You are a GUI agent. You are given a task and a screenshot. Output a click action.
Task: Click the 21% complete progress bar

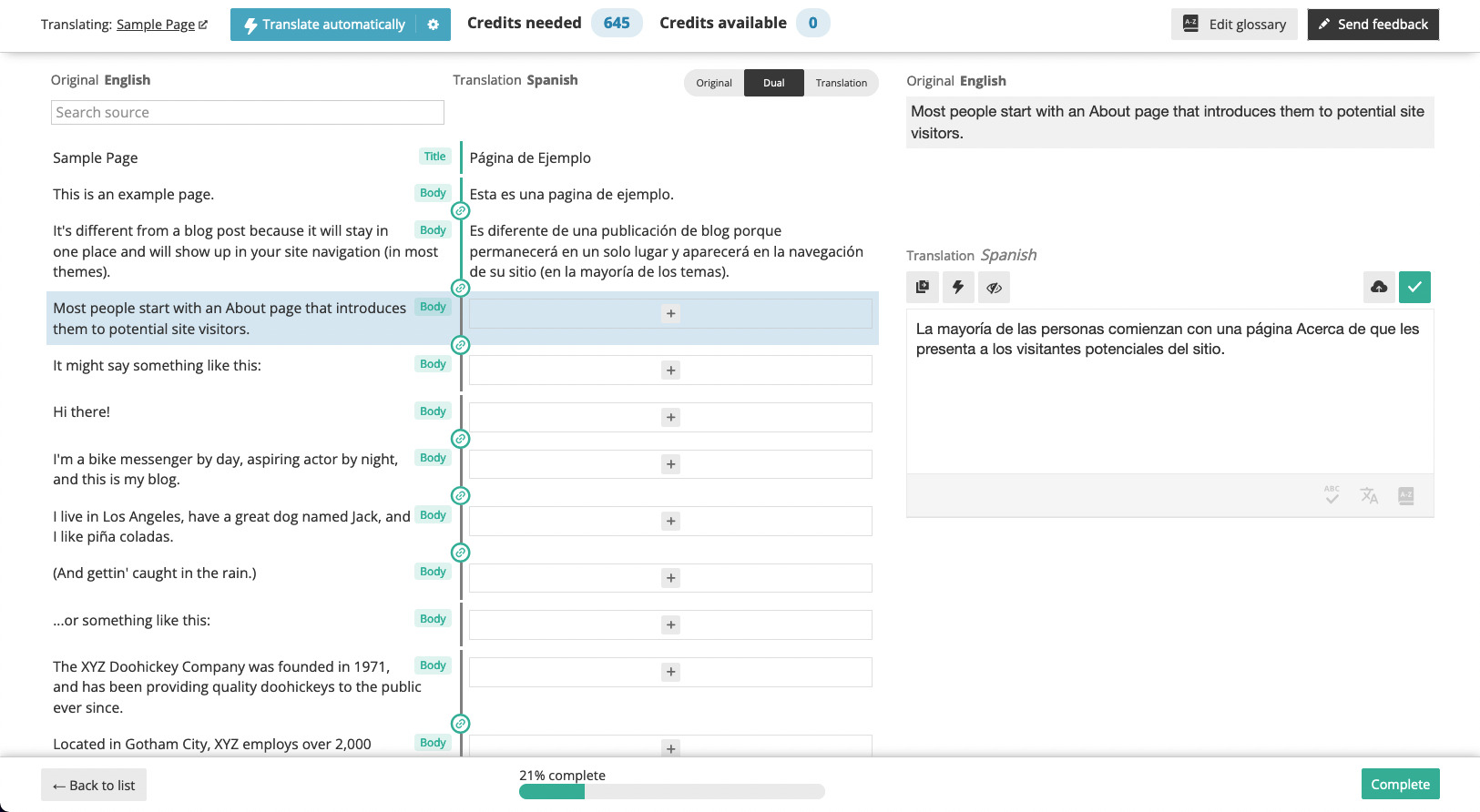[x=672, y=792]
